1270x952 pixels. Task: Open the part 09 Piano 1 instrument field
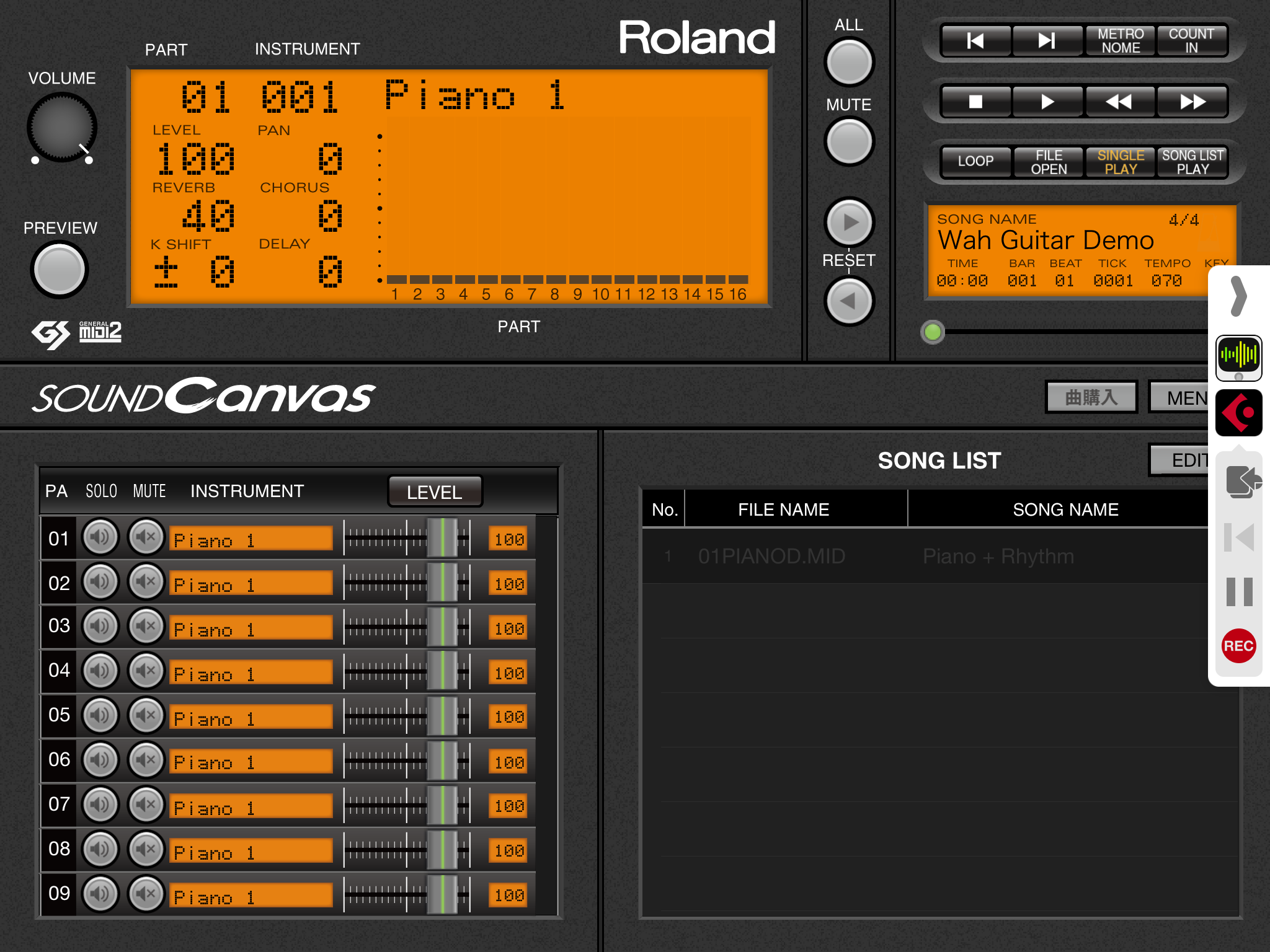point(251,896)
